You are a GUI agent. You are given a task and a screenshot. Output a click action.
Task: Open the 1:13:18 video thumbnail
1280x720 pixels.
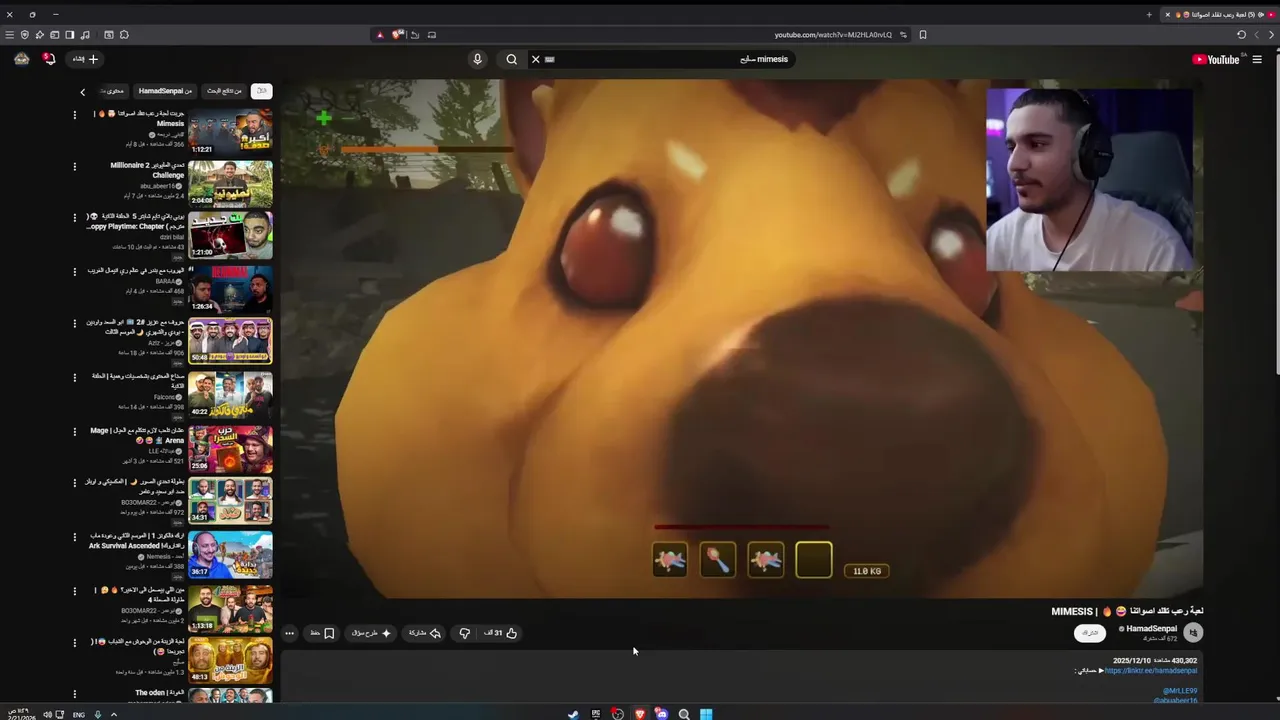tap(230, 609)
